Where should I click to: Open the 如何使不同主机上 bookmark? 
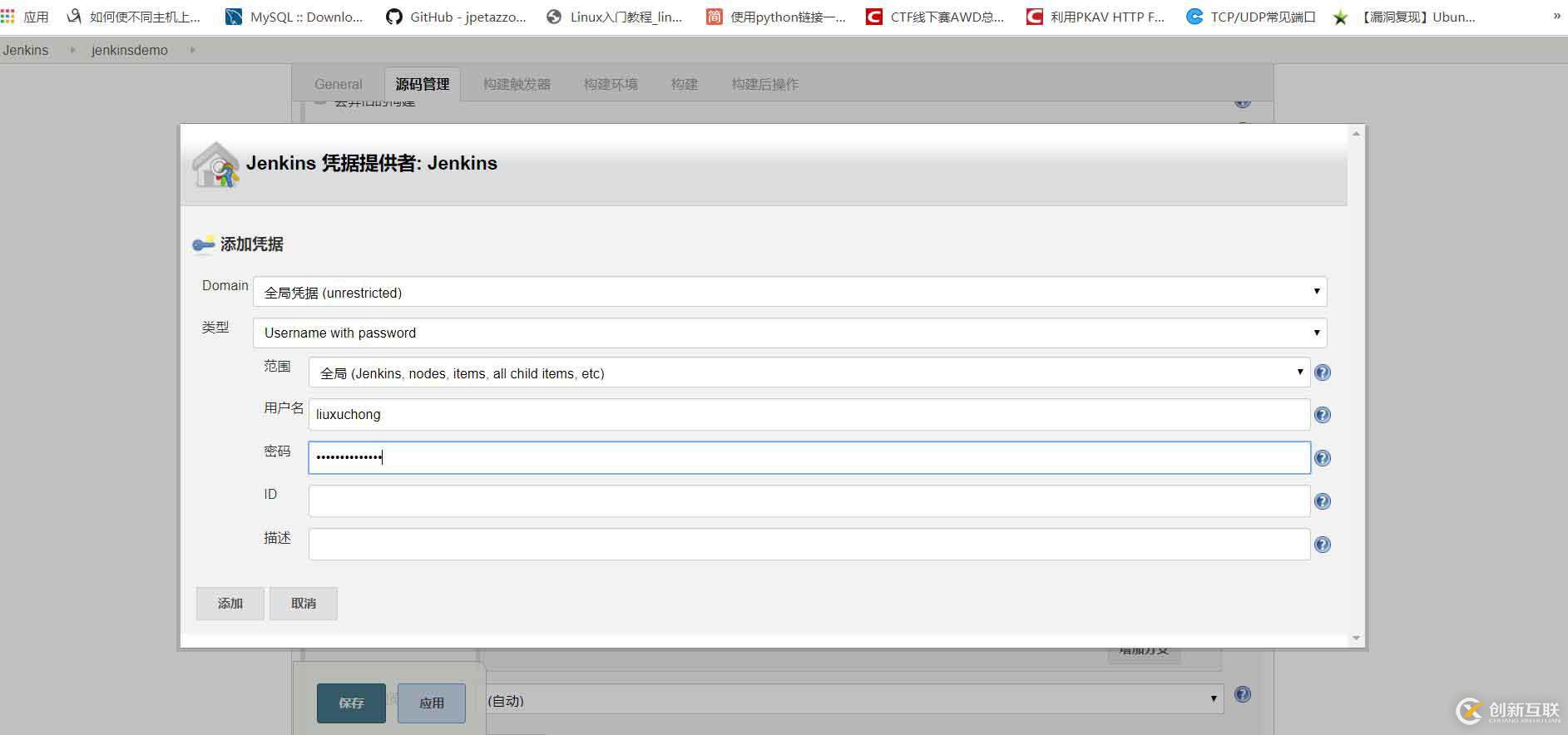coord(133,17)
